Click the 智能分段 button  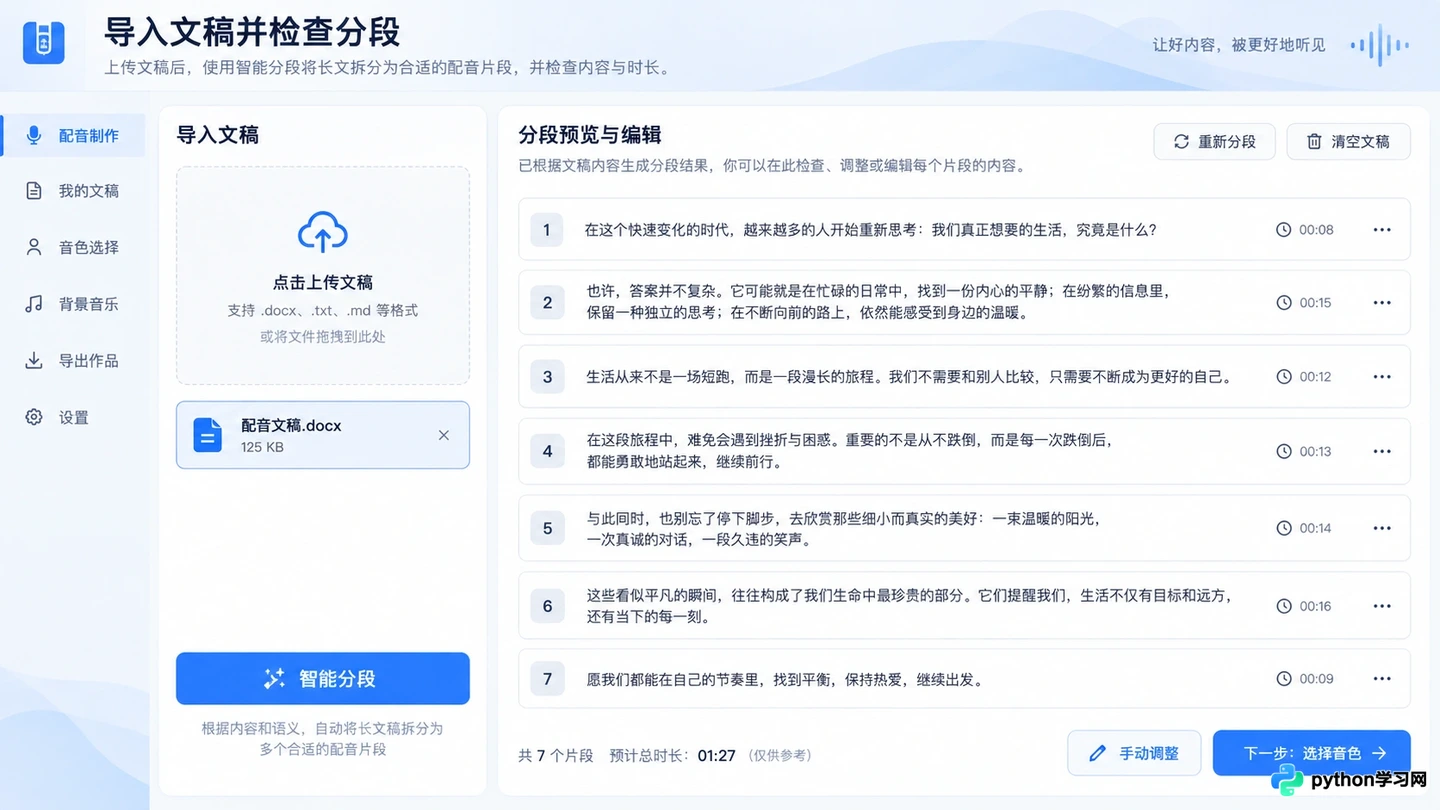tap(323, 679)
